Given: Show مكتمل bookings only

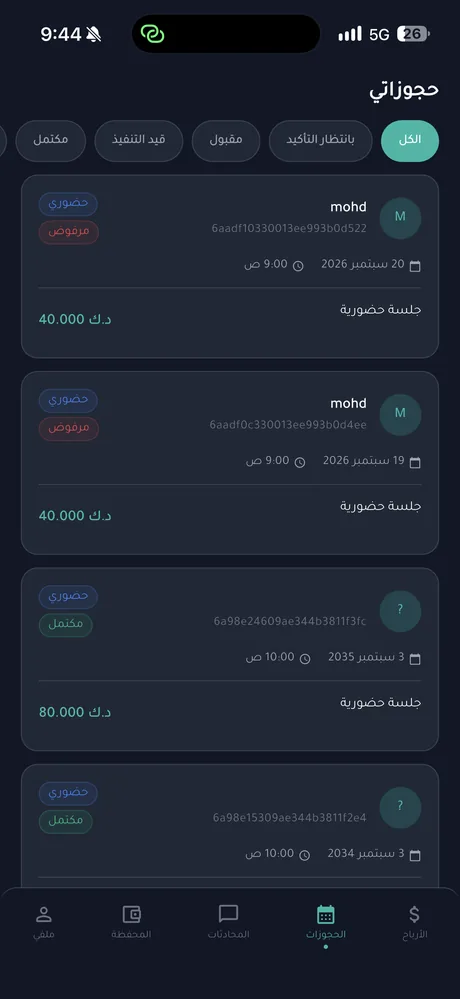Looking at the screenshot, I should 51,141.
